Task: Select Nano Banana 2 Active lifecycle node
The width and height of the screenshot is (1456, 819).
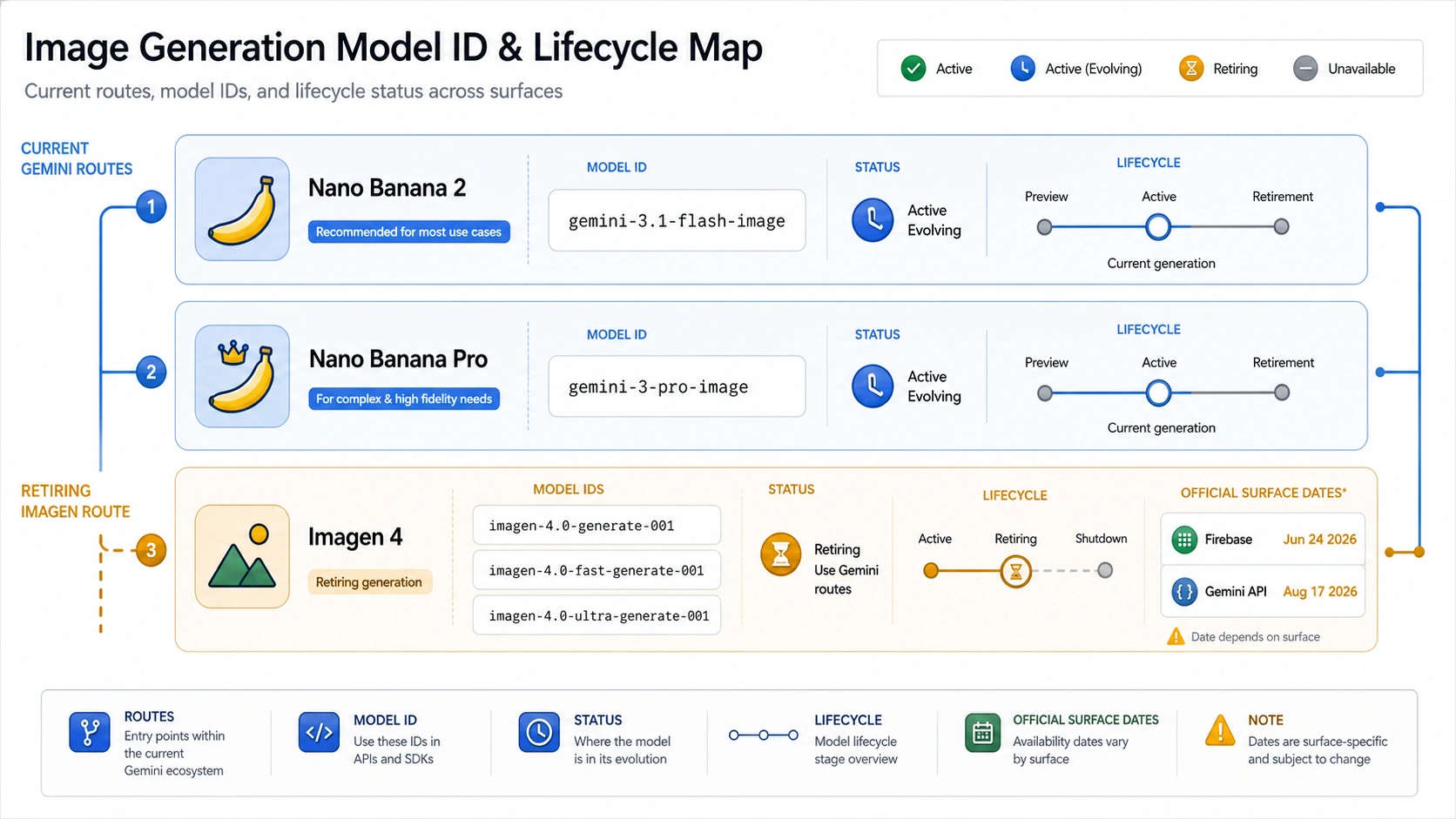Action: [1158, 227]
